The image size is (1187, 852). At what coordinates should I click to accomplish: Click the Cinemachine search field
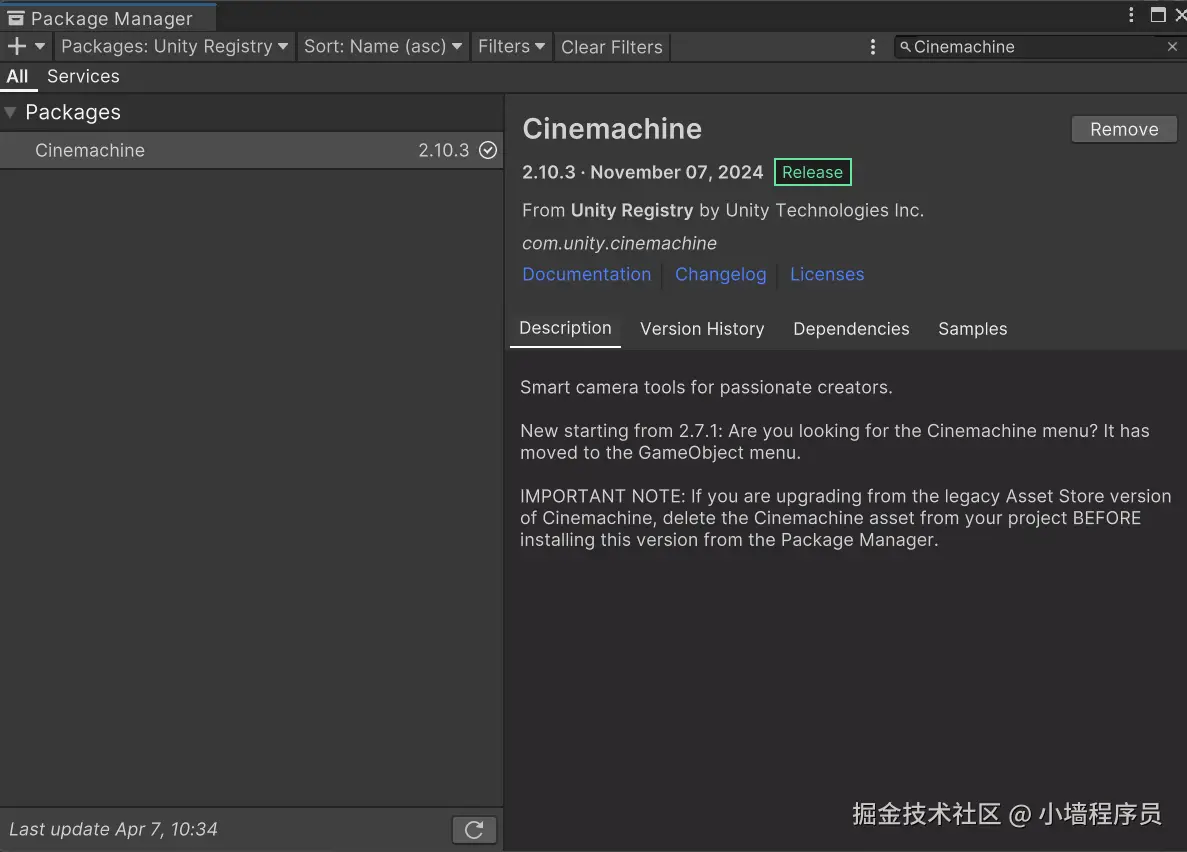click(x=1039, y=47)
